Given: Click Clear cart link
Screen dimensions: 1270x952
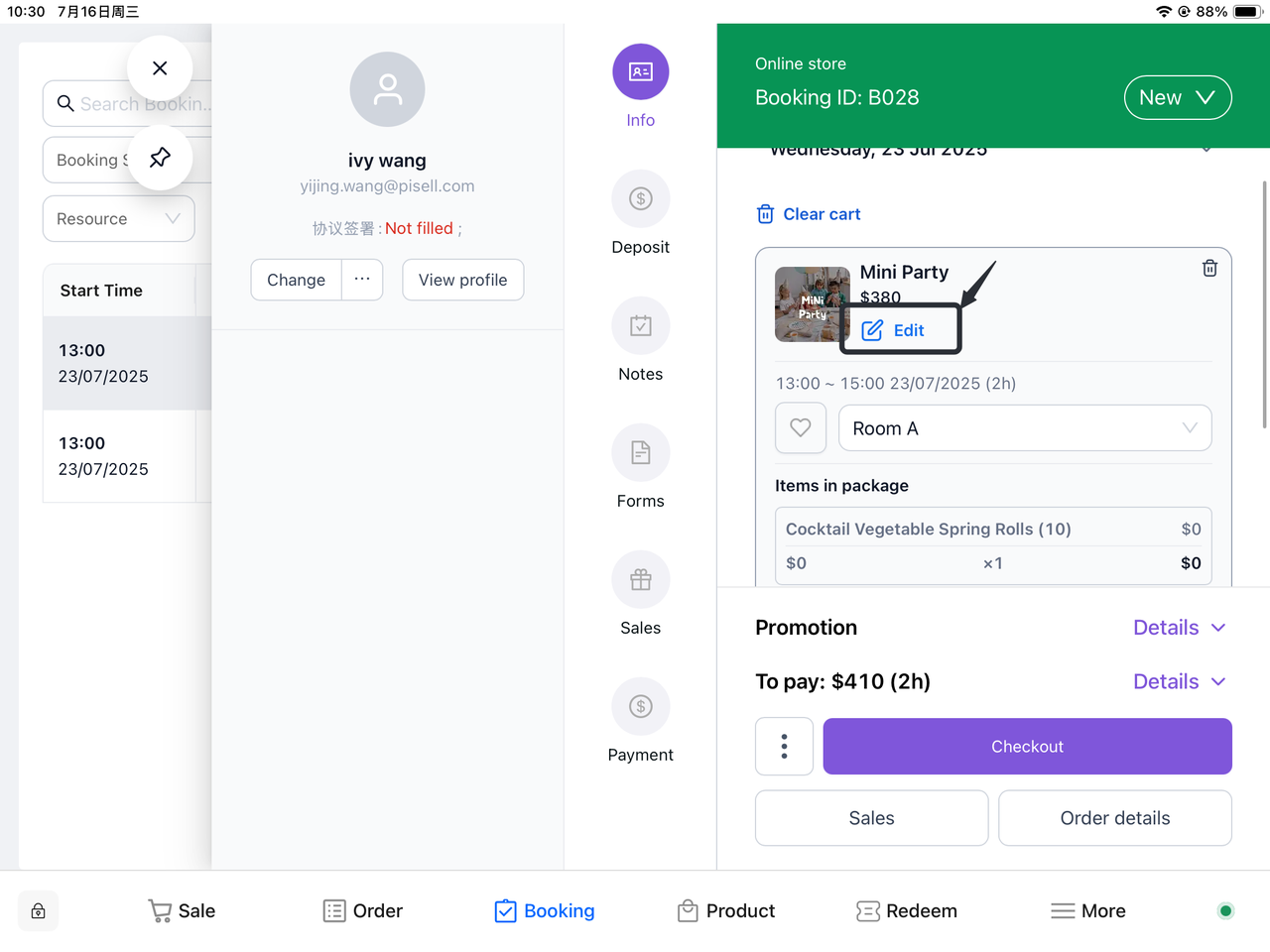Looking at the screenshot, I should tap(809, 214).
